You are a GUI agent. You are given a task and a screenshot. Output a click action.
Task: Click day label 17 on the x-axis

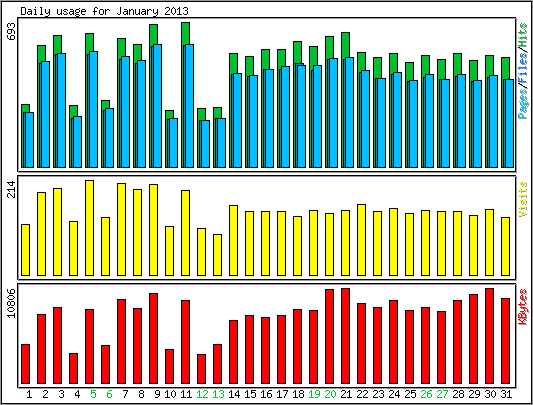point(282,394)
